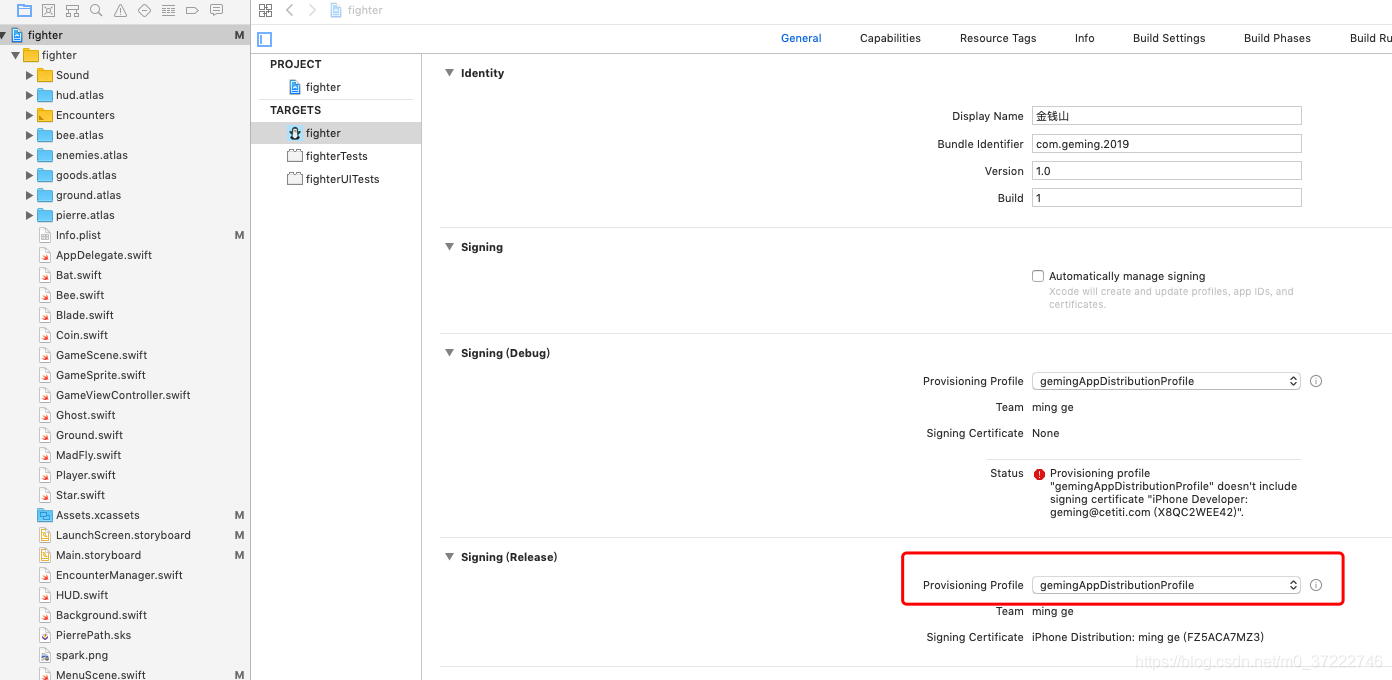Open the related items grid menu
The height and width of the screenshot is (680, 1392).
(x=265, y=10)
